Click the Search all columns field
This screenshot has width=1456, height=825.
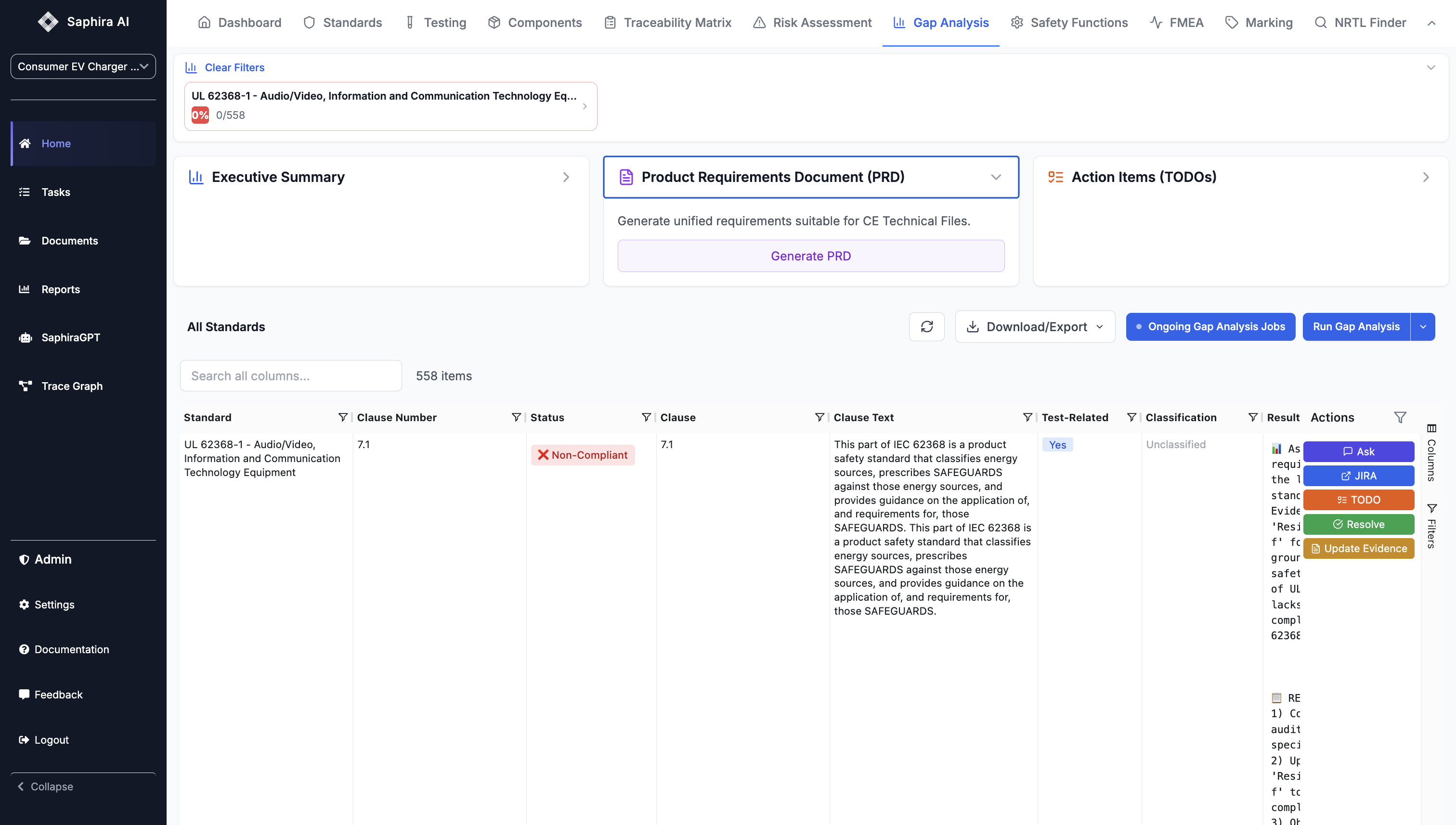(x=291, y=375)
